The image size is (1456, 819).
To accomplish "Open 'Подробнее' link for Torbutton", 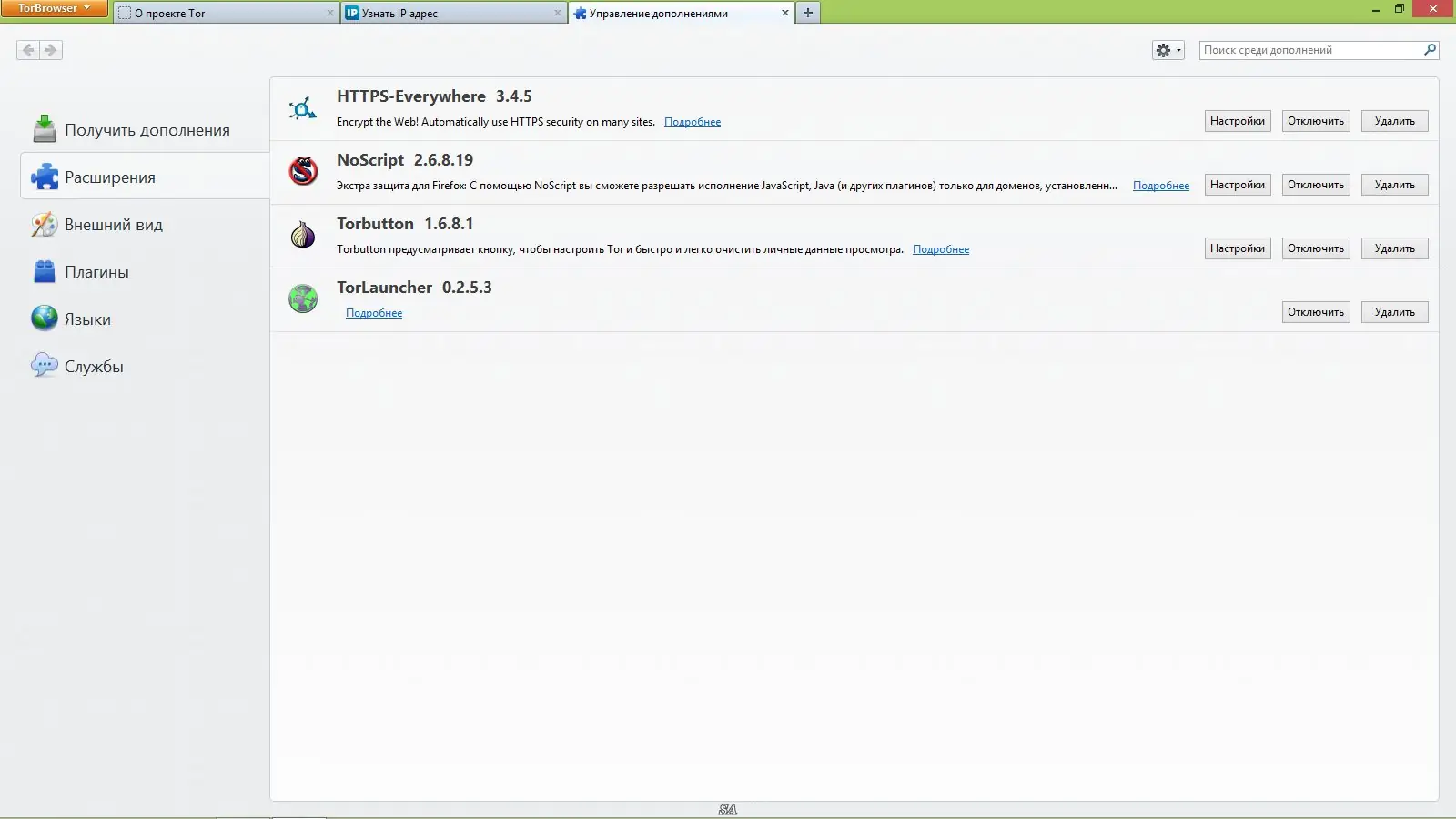I will tap(941, 249).
